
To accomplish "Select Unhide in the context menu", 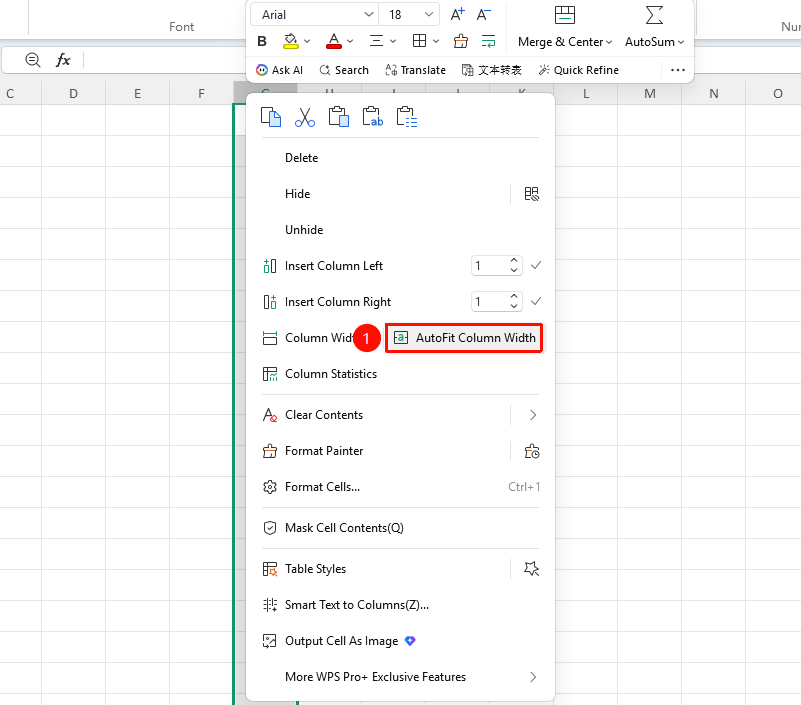I will pyautogui.click(x=400, y=230).
